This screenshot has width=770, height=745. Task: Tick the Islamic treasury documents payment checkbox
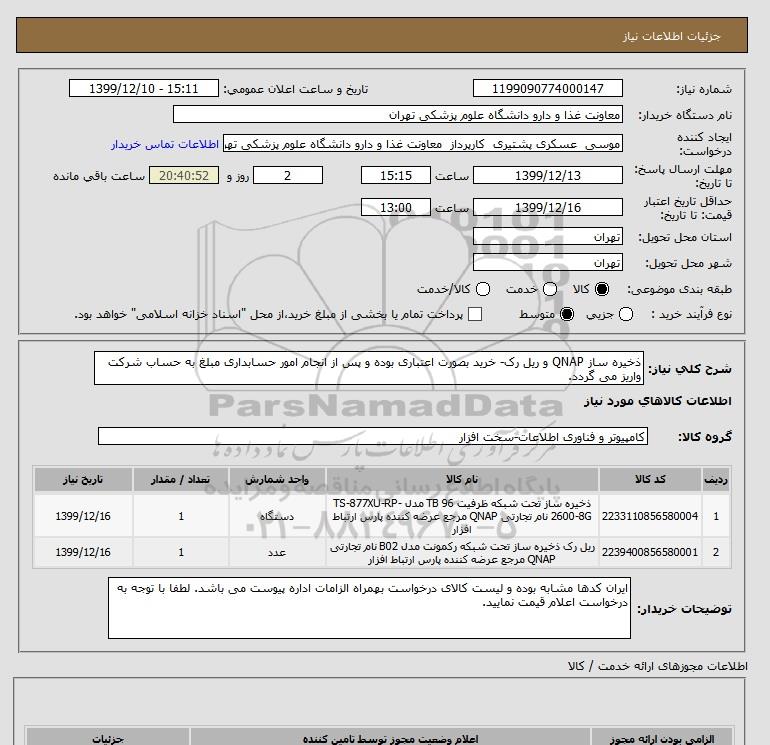pos(475,314)
